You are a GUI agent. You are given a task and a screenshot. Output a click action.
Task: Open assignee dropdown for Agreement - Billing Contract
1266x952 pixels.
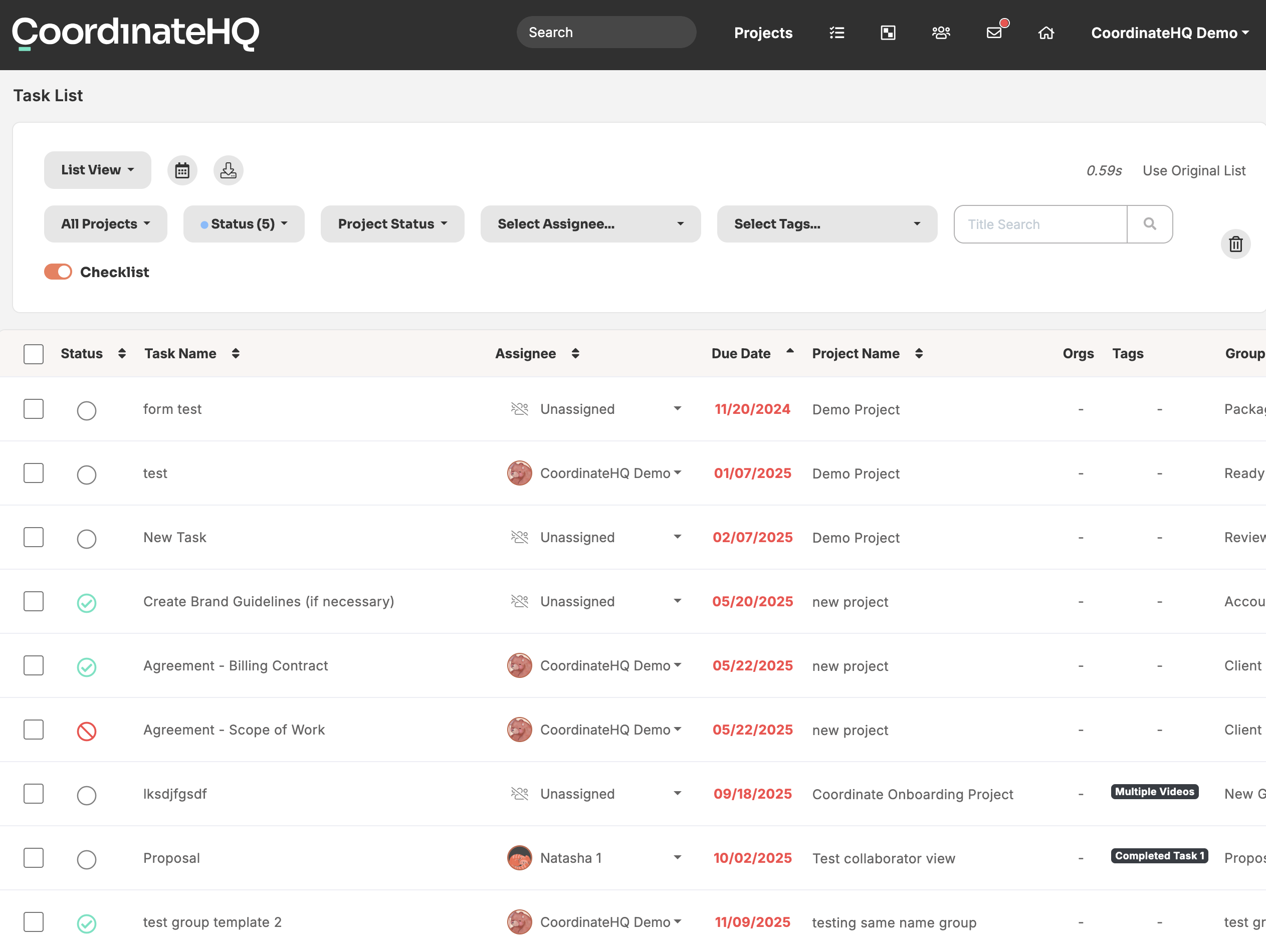pos(677,665)
